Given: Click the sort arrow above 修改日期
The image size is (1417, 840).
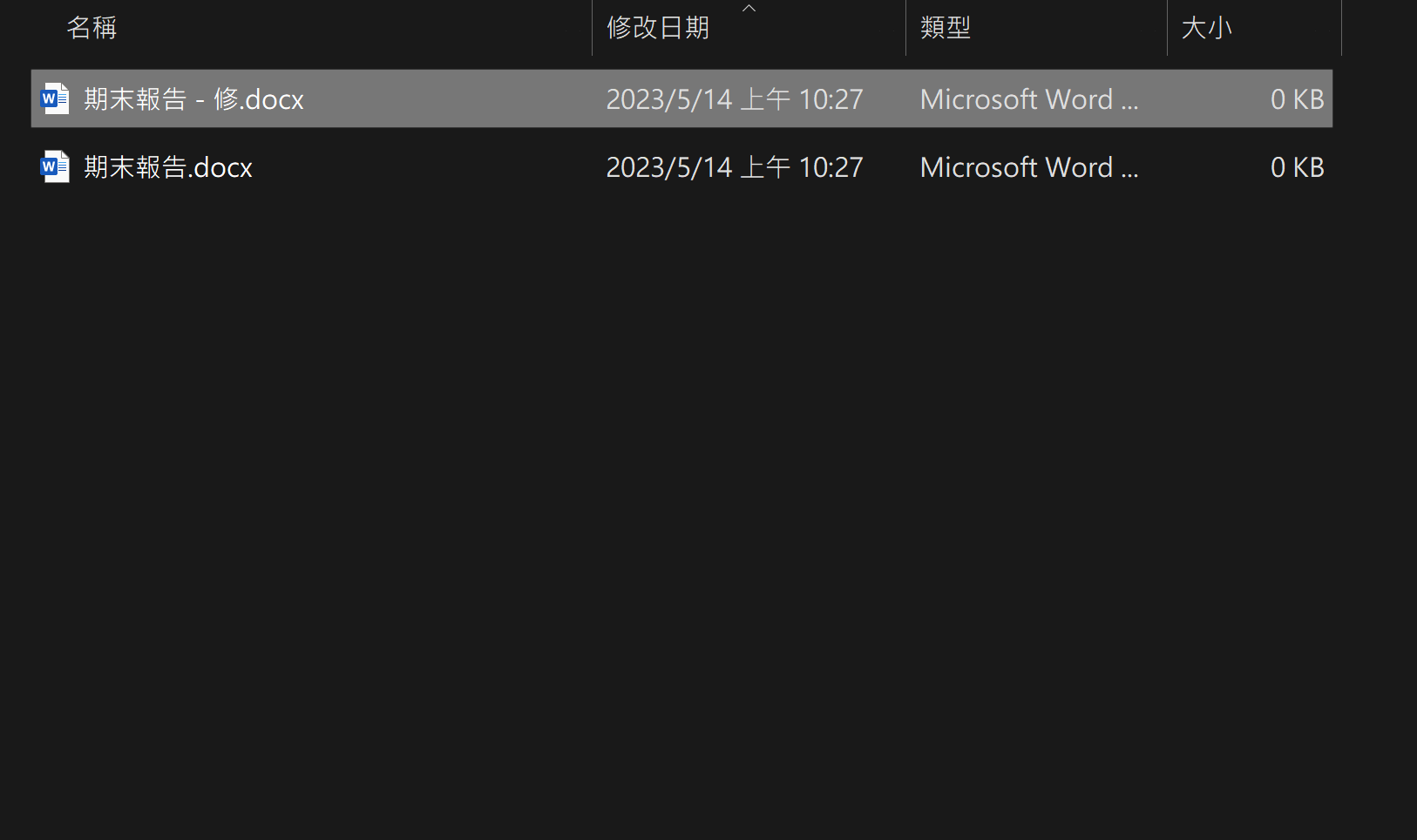Looking at the screenshot, I should pyautogui.click(x=749, y=8).
